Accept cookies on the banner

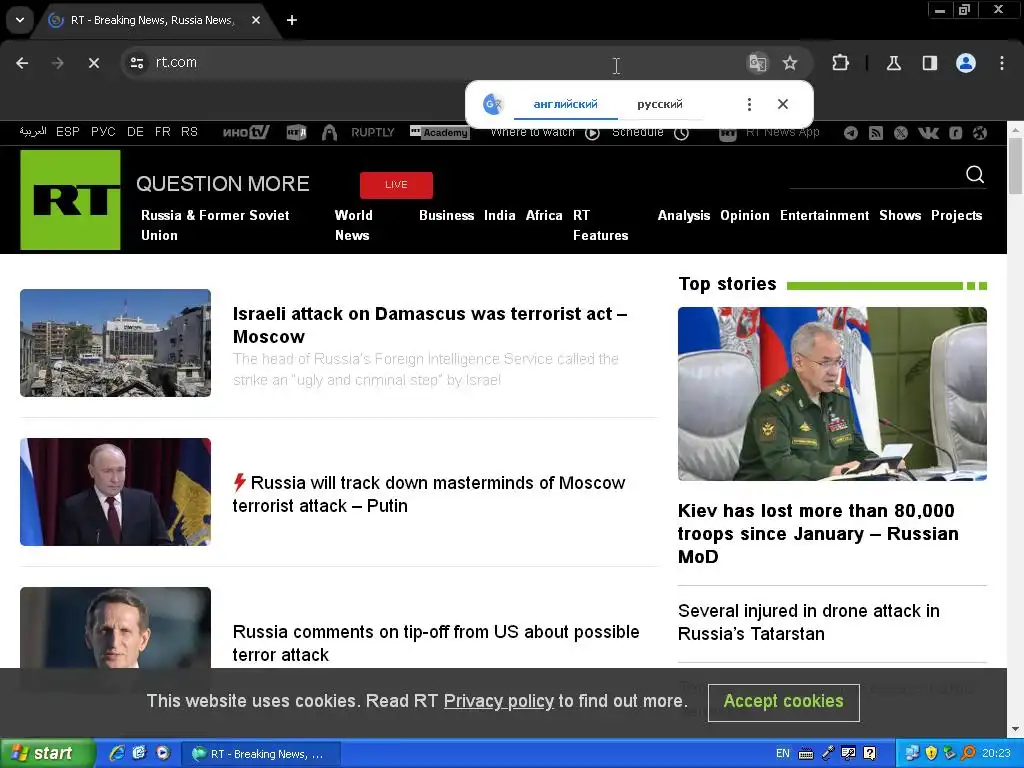tap(784, 702)
